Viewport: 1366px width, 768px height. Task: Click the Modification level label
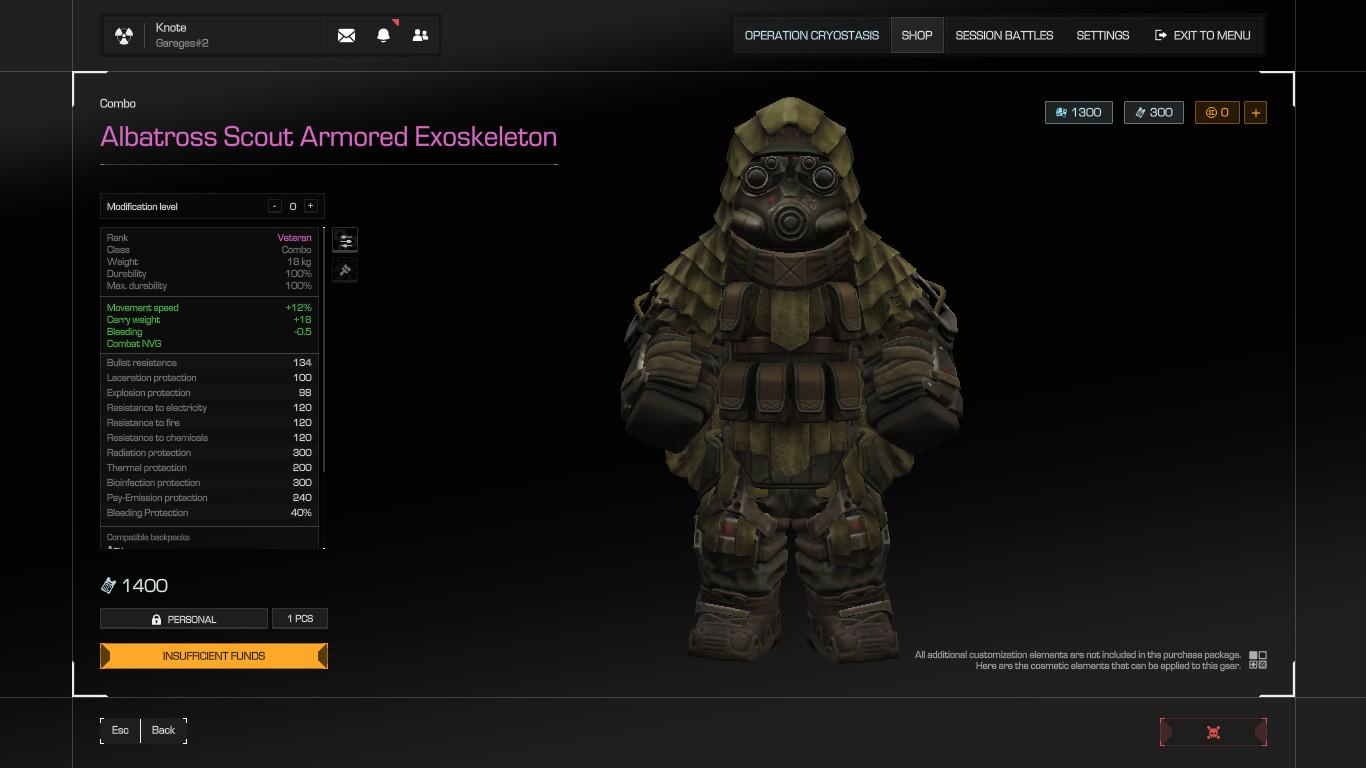point(142,207)
